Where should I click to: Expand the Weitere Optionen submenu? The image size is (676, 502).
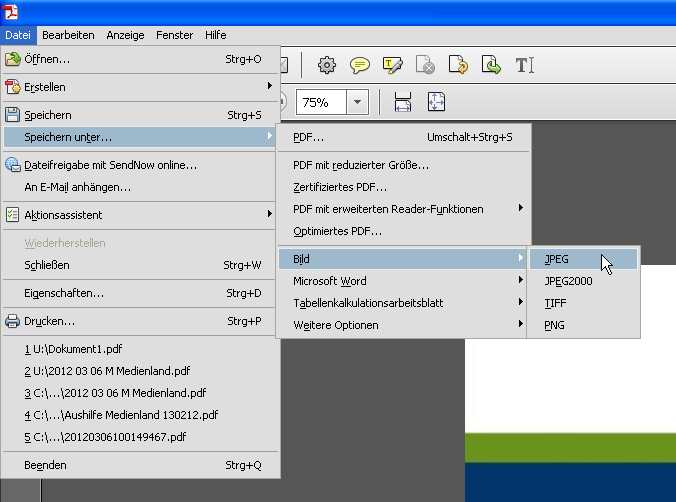click(402, 324)
